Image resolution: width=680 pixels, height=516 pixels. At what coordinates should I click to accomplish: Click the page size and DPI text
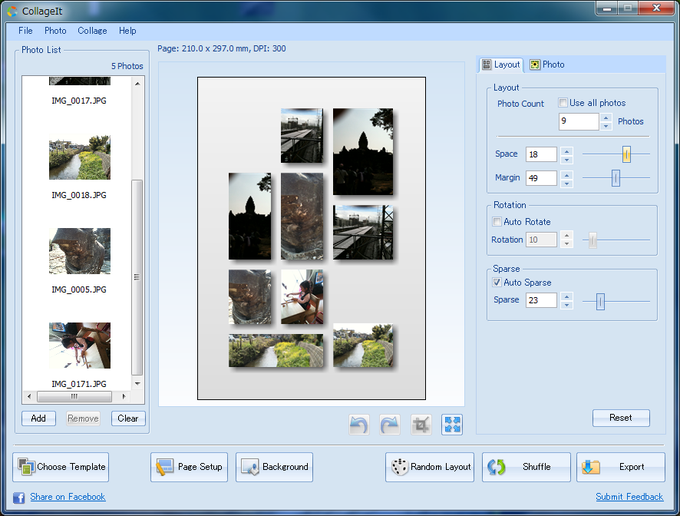pyautogui.click(x=222, y=49)
